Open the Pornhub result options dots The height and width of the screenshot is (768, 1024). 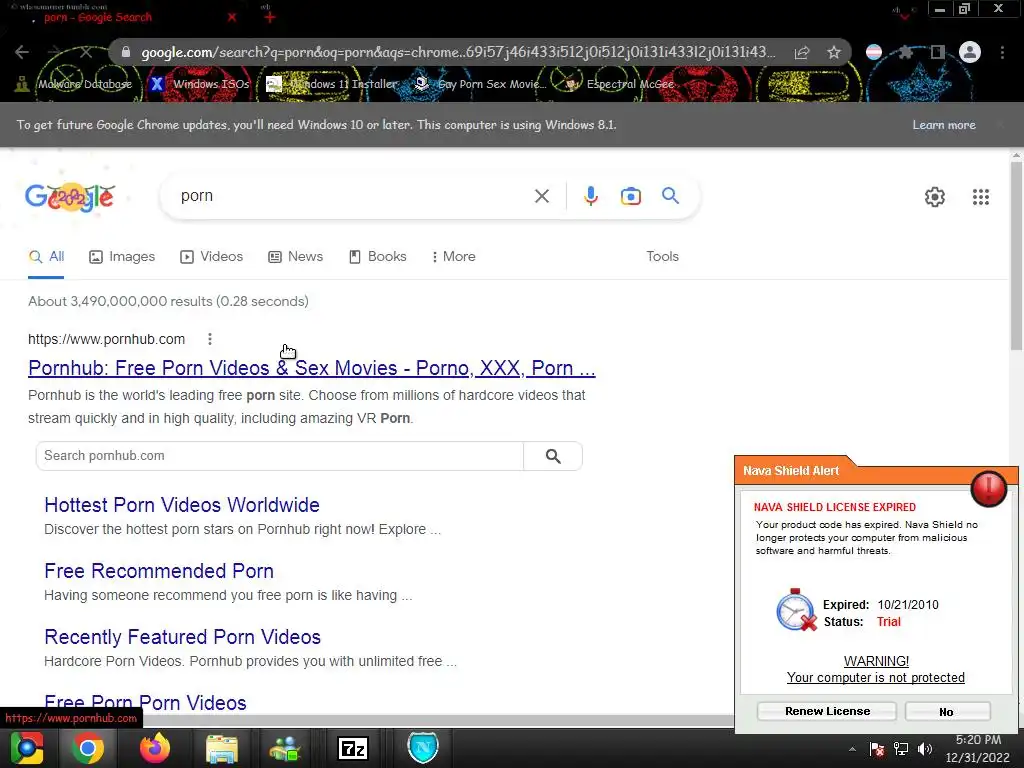210,339
